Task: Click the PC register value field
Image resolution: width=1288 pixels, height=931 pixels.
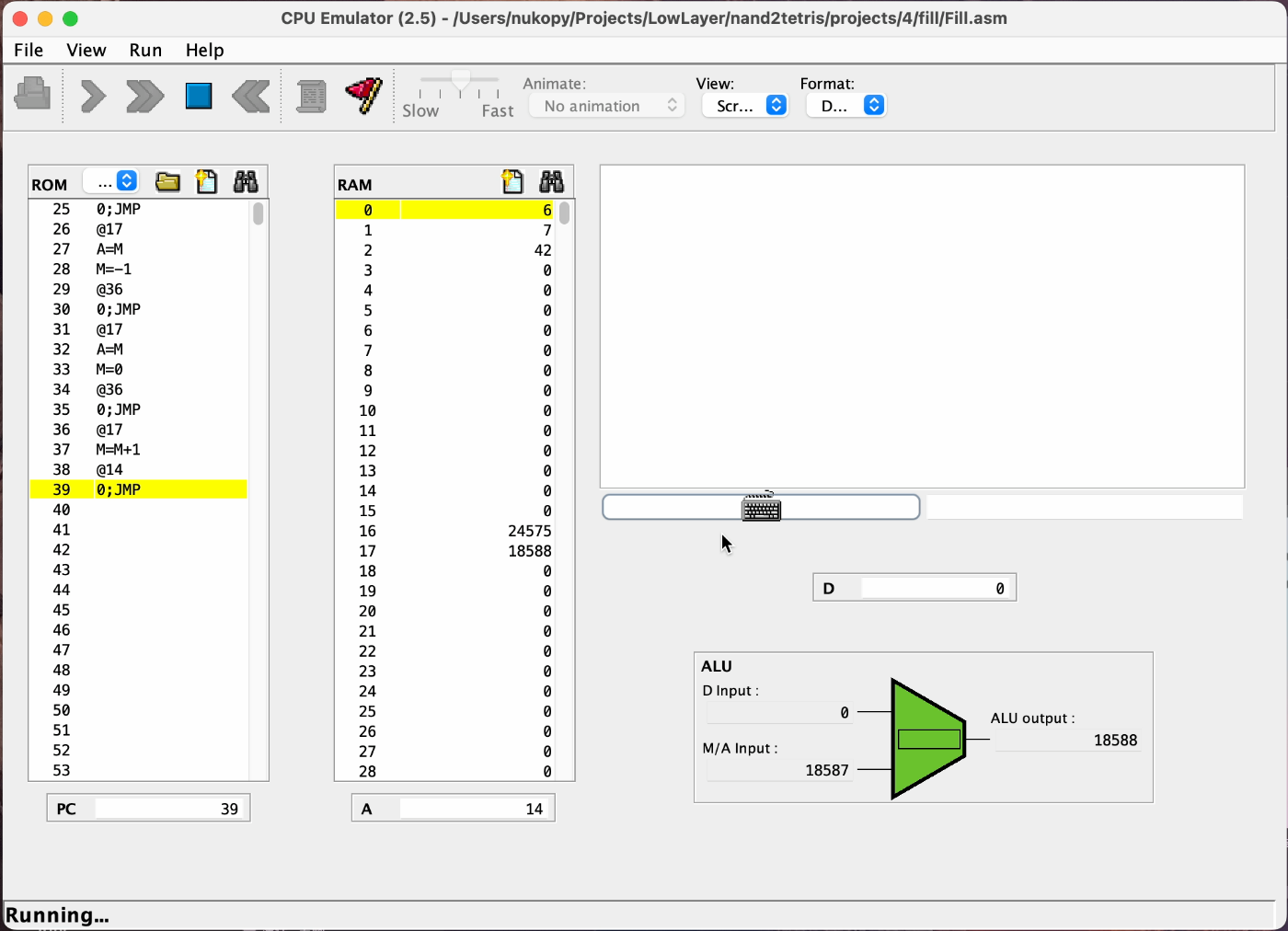Action: click(170, 809)
